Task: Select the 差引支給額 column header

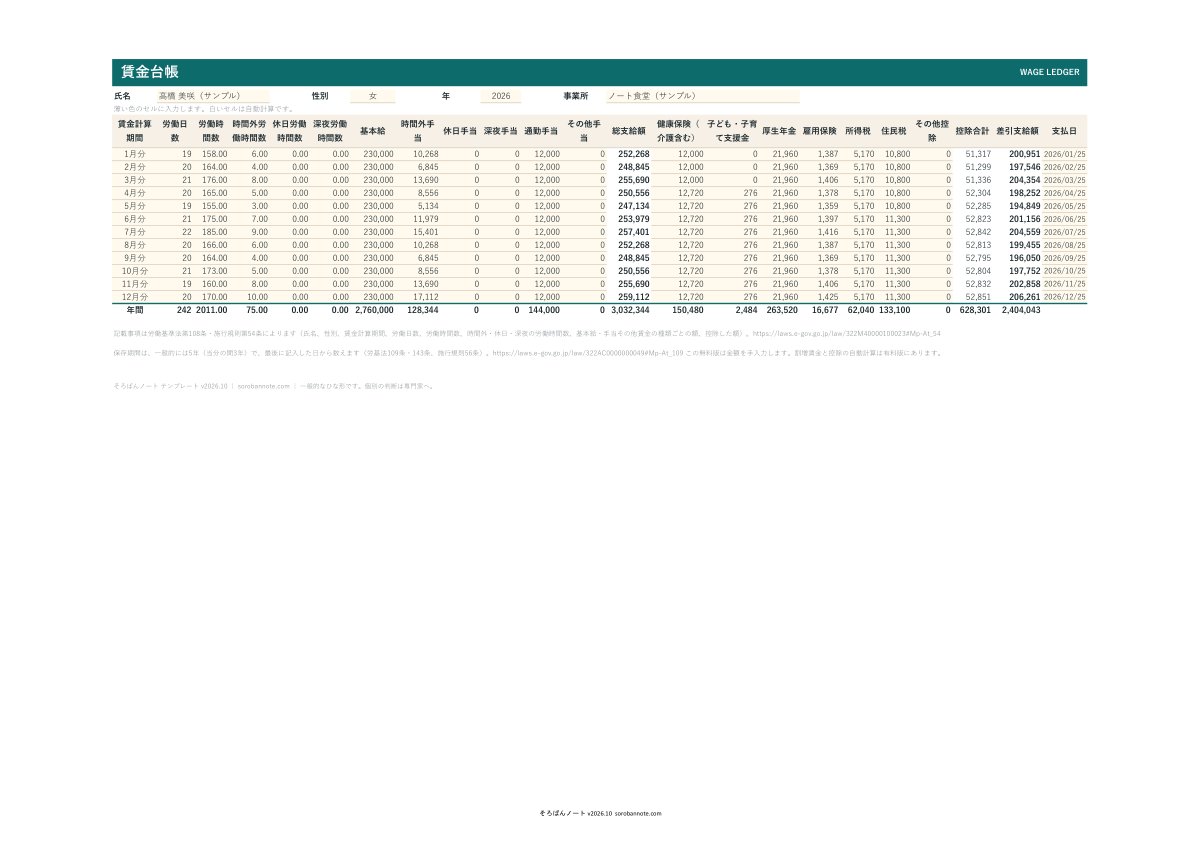Action: click(x=1017, y=130)
